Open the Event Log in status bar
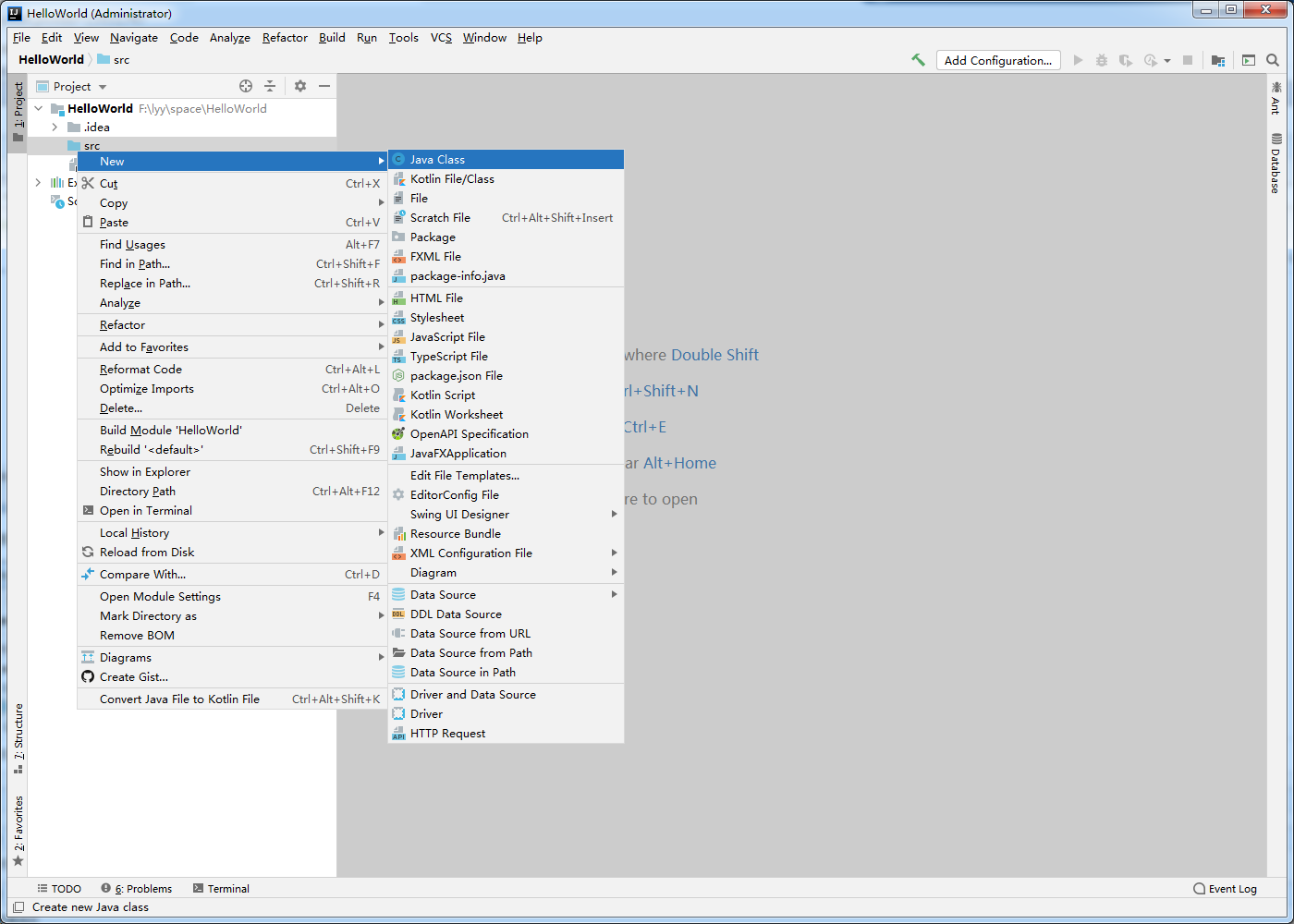 click(x=1225, y=889)
